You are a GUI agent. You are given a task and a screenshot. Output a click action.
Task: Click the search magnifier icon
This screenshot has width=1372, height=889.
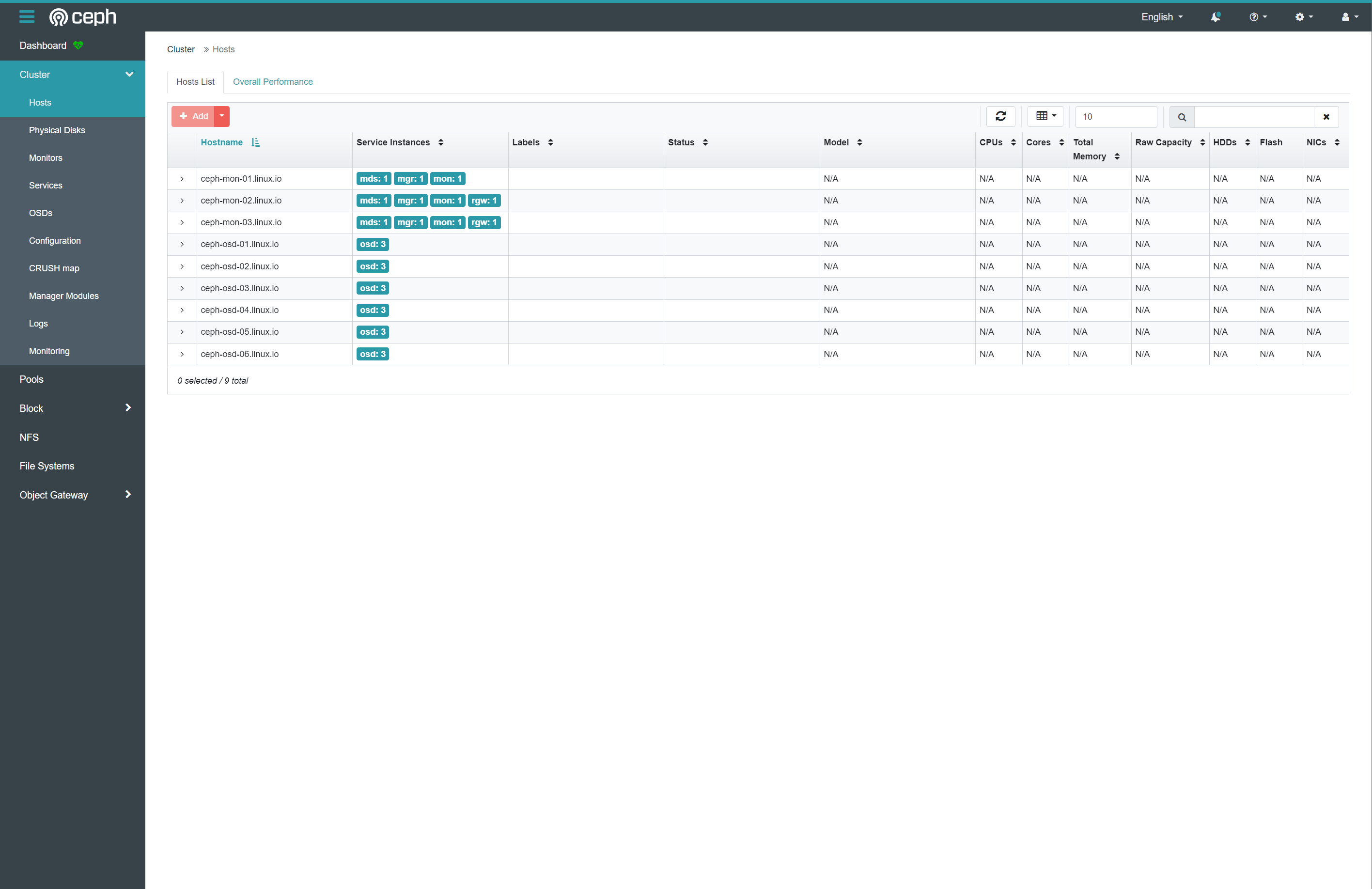[1182, 117]
